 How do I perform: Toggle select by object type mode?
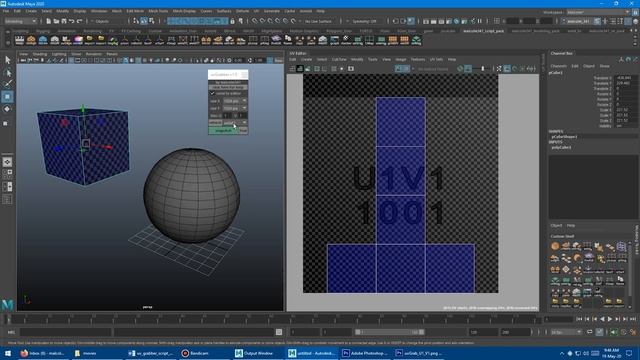tap(144, 21)
